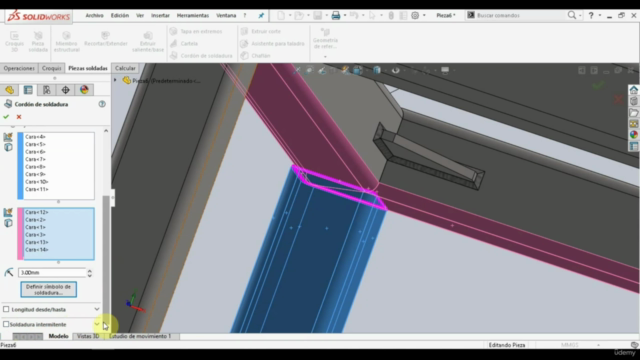Select the Extruir corte tool
The image size is (640, 360).
261,31
